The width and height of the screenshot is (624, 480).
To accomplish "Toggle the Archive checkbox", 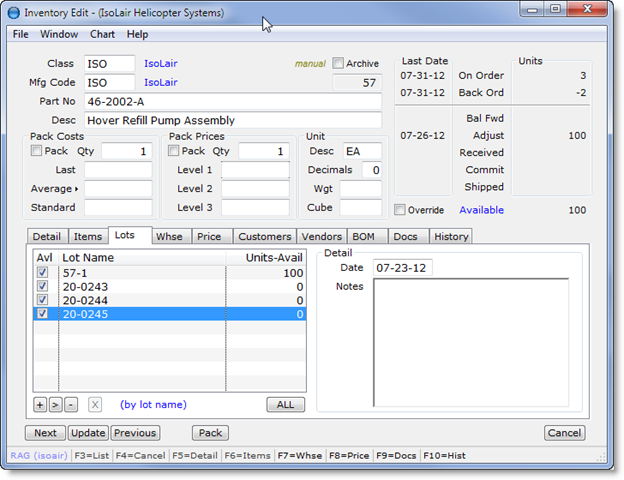I will coord(338,64).
